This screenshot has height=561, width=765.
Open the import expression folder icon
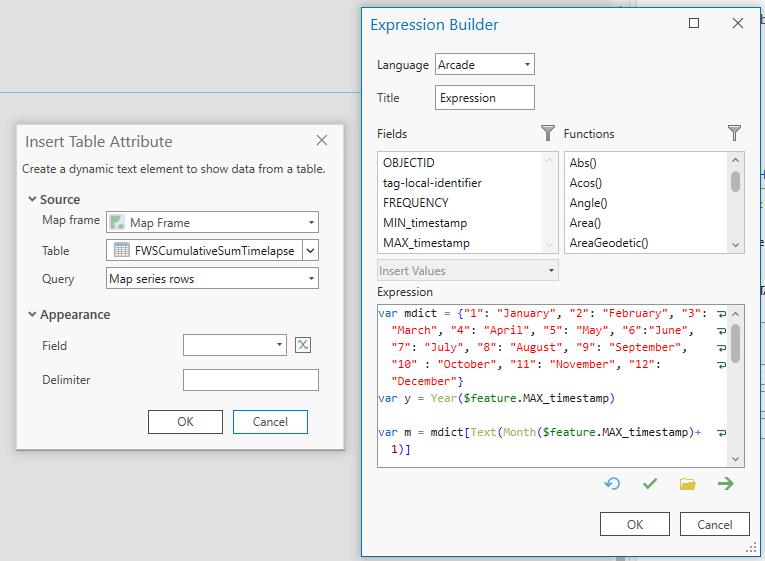(x=687, y=484)
